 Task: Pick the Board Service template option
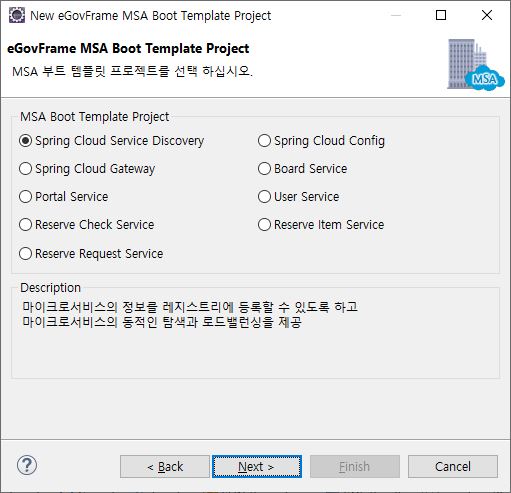pyautogui.click(x=303, y=169)
